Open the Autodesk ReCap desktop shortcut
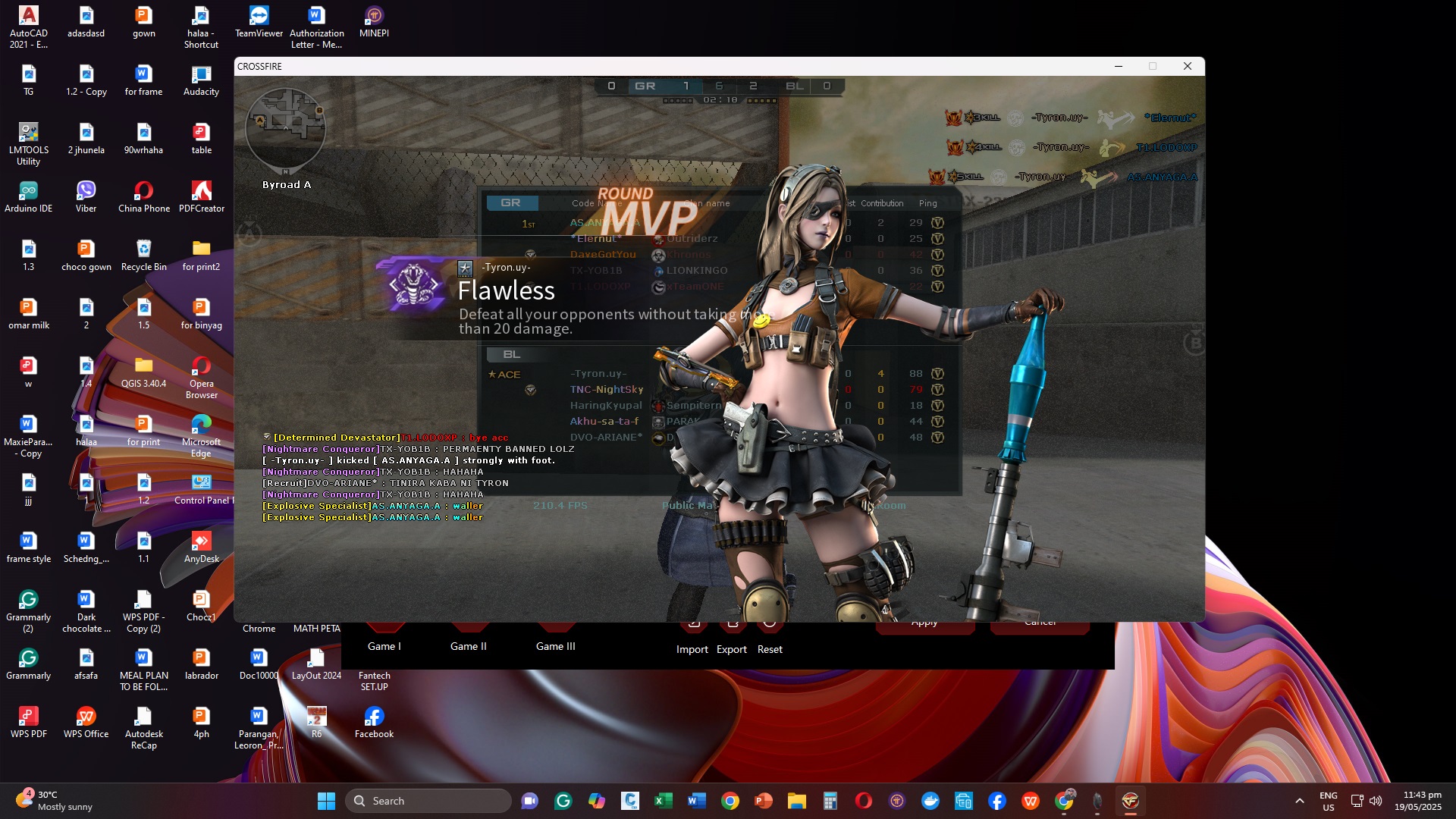This screenshot has height=819, width=1456. pos(143,727)
